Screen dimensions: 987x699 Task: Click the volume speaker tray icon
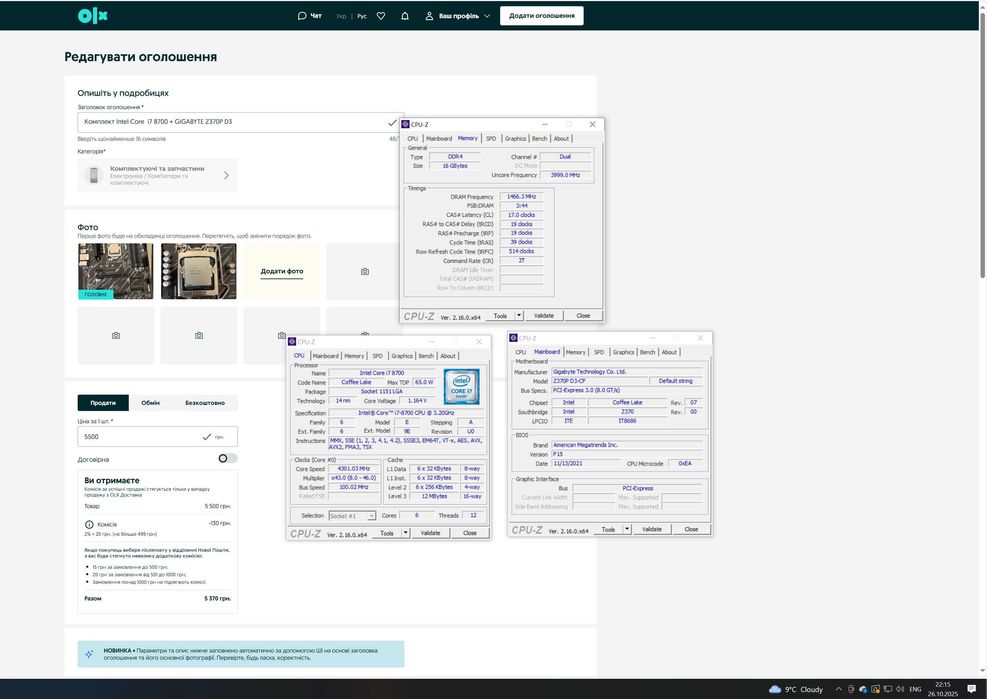pyautogui.click(x=900, y=689)
